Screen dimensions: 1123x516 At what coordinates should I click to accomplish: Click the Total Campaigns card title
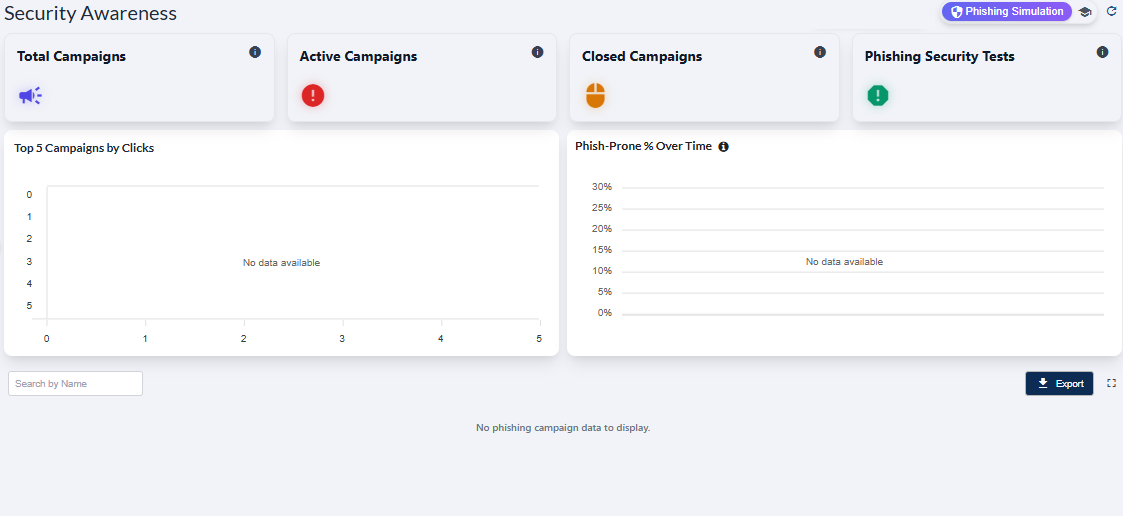[x=71, y=57]
